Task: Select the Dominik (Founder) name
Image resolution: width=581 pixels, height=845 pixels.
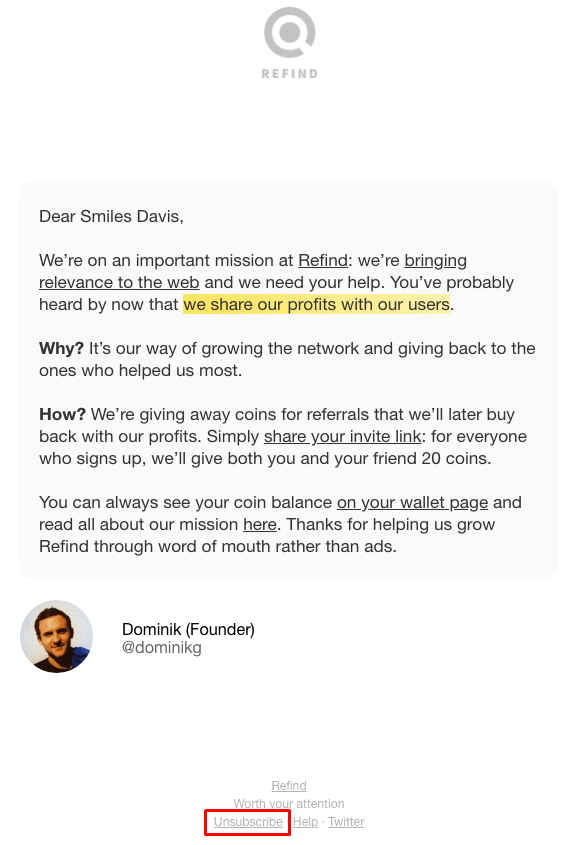Action: pos(188,629)
